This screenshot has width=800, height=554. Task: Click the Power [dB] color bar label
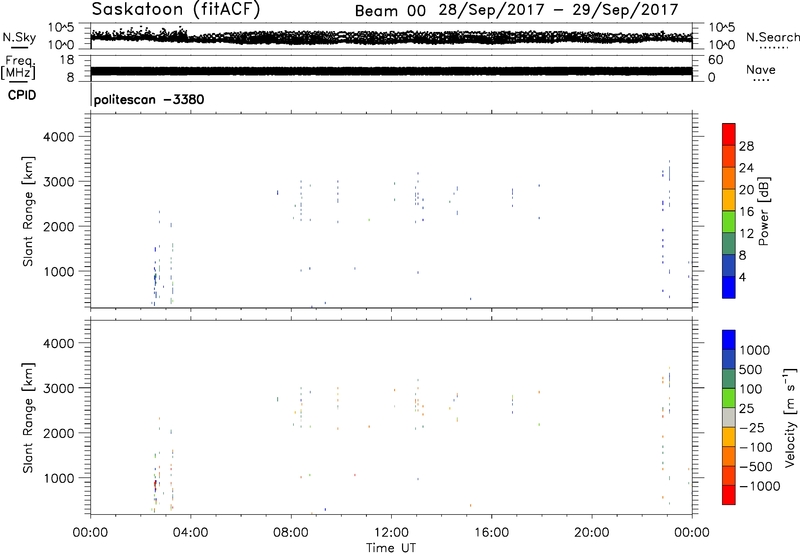(x=763, y=211)
